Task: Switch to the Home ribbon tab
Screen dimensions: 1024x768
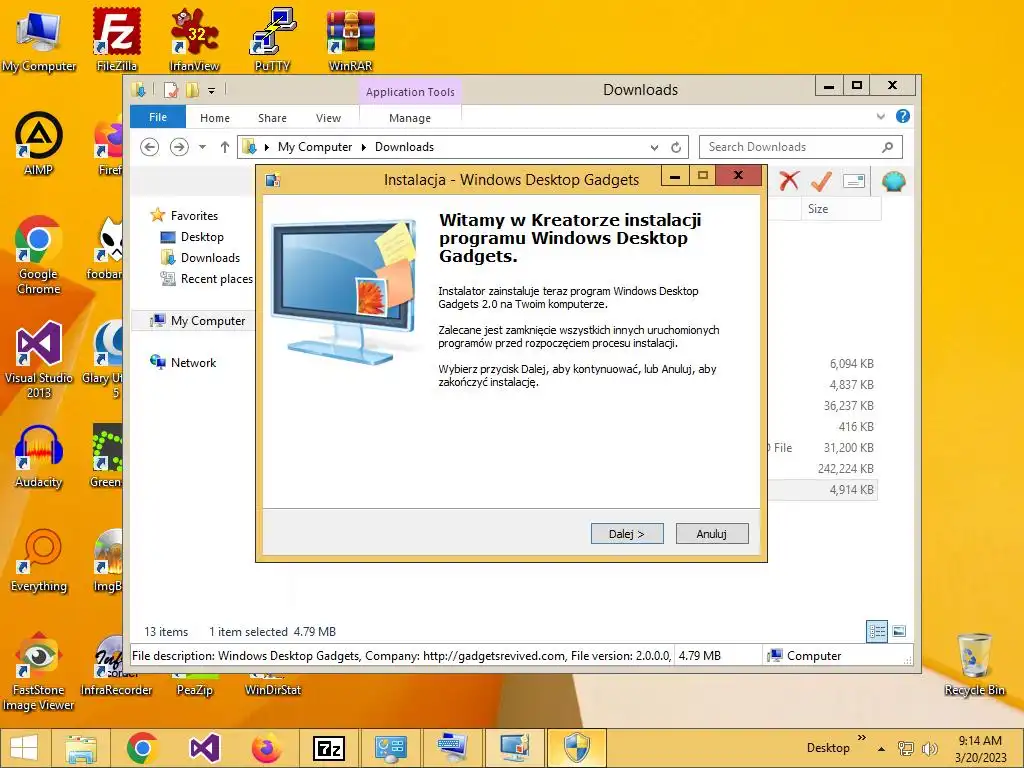Action: tap(215, 118)
